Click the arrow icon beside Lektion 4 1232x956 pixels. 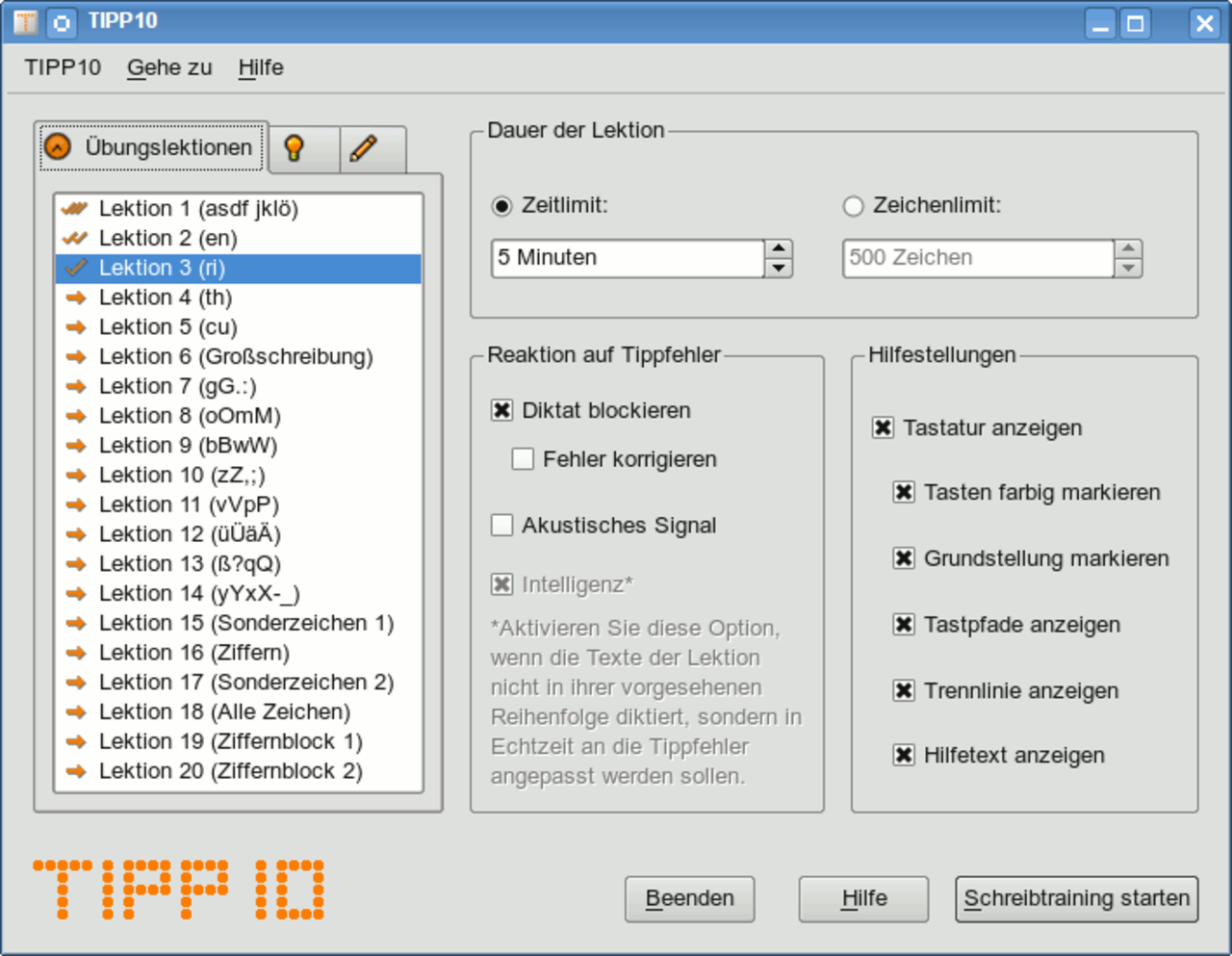click(x=76, y=297)
